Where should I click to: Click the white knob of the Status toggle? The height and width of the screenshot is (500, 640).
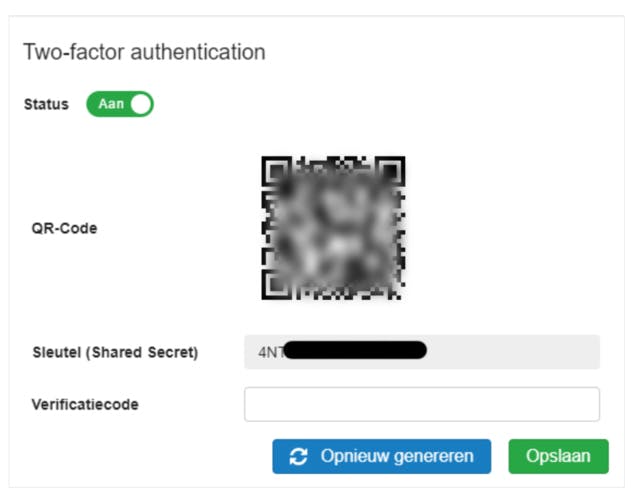click(141, 104)
